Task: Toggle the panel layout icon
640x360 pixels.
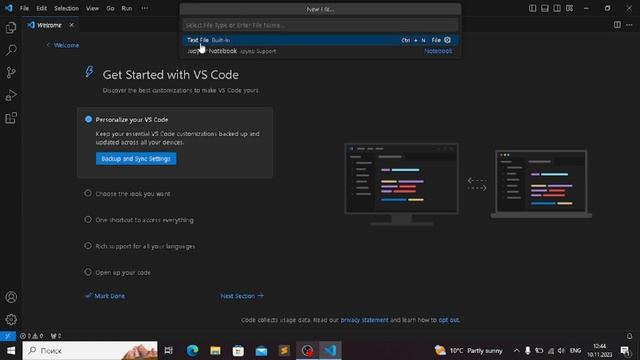Action: point(544,8)
